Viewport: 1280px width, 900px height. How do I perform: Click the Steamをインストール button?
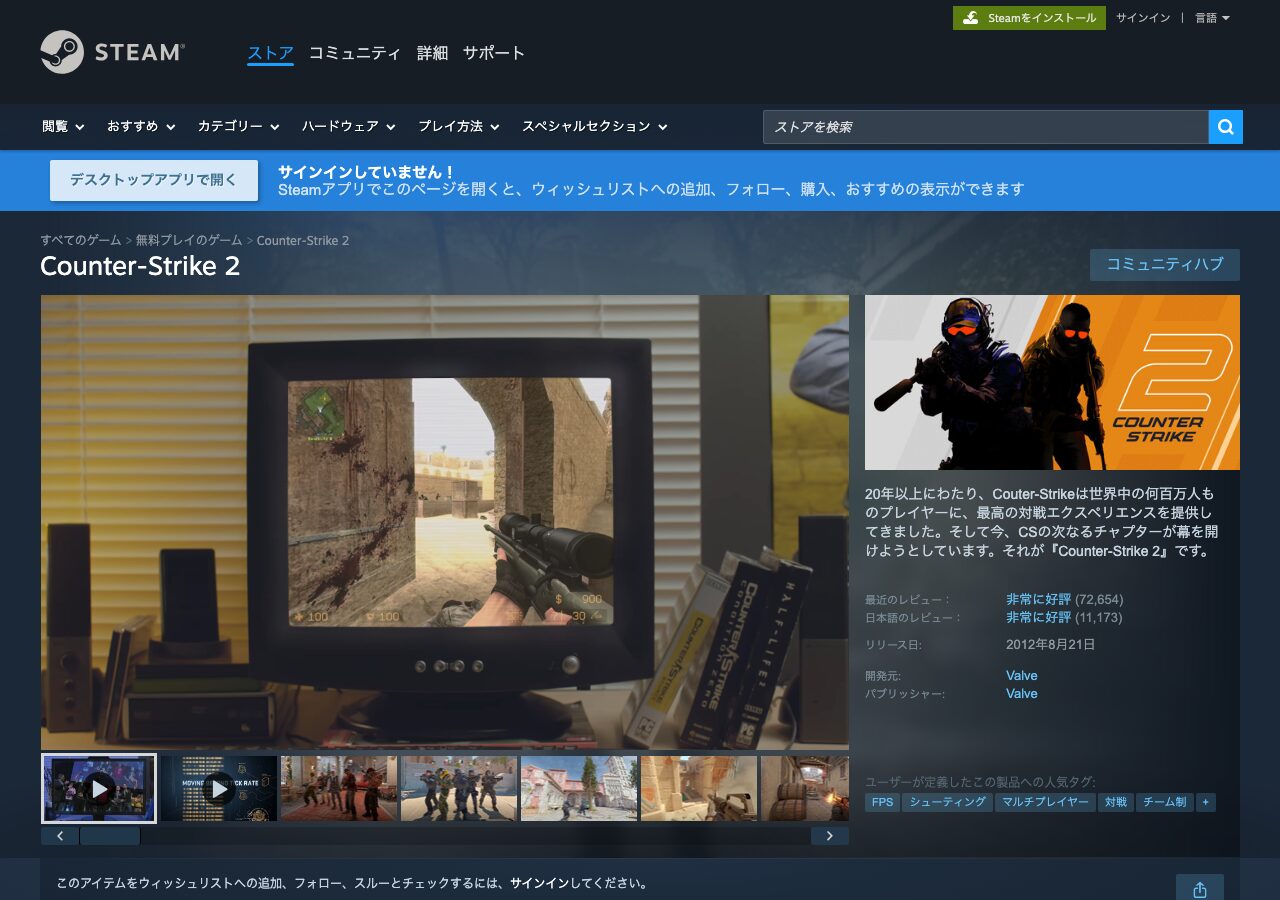pyautogui.click(x=1029, y=18)
